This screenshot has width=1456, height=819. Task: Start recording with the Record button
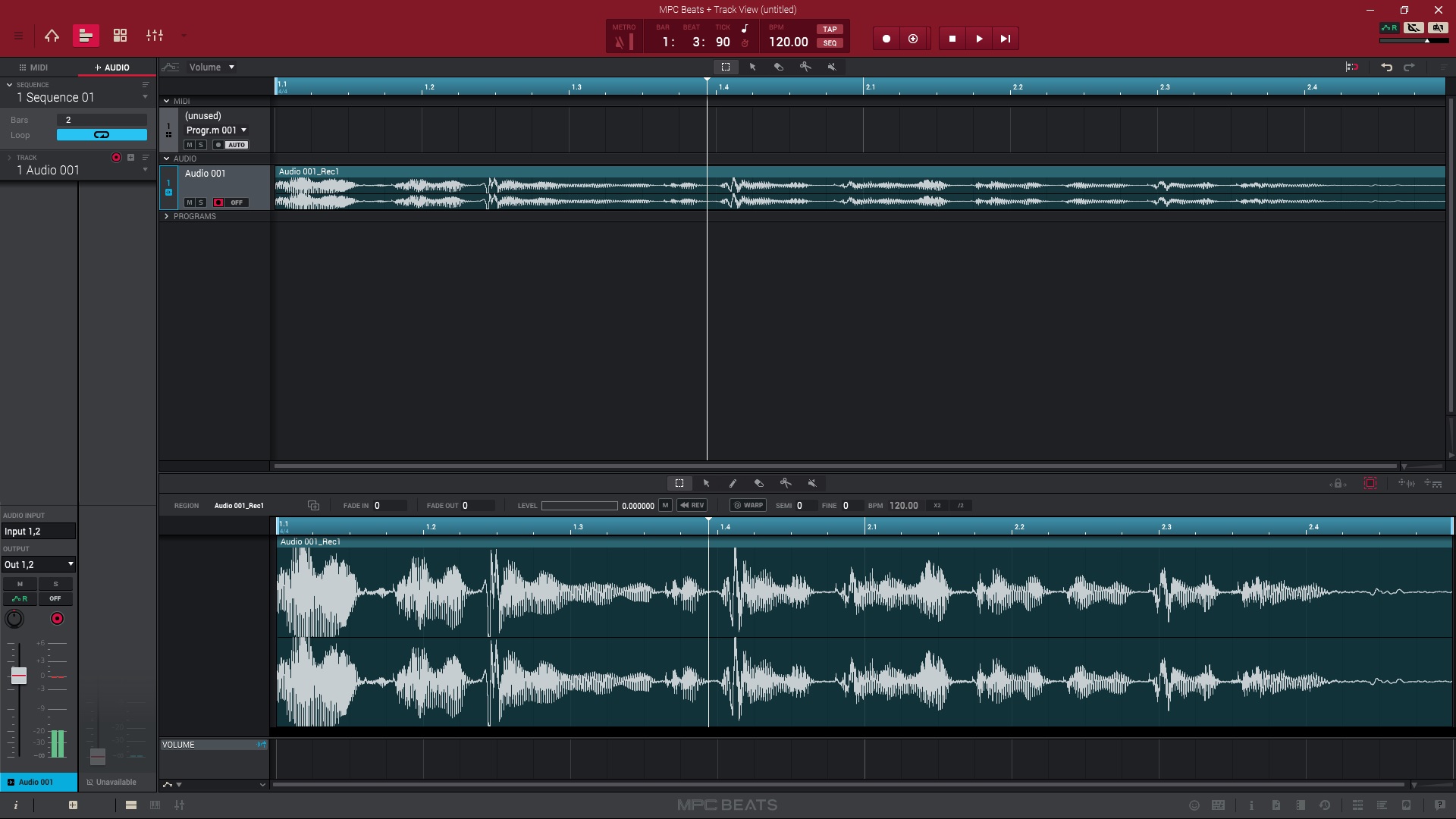tap(886, 39)
